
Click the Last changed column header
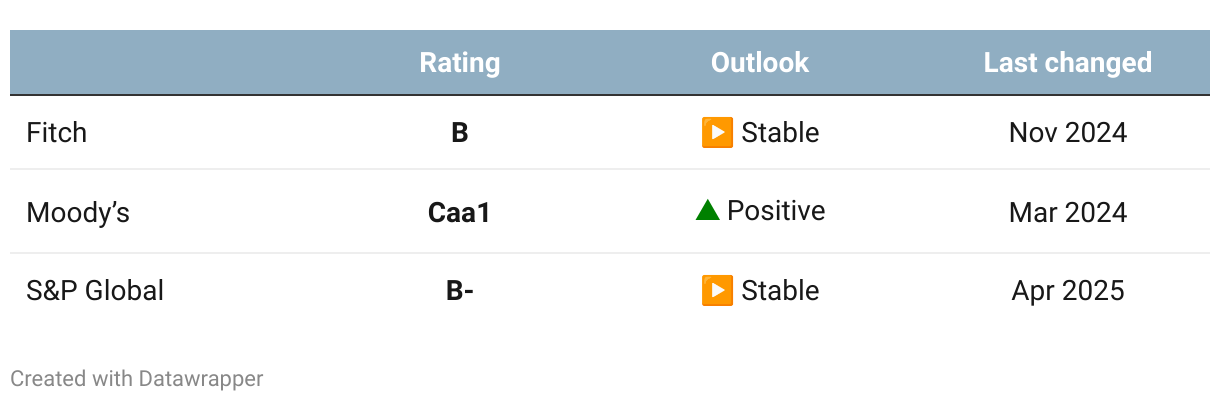[x=1068, y=63]
